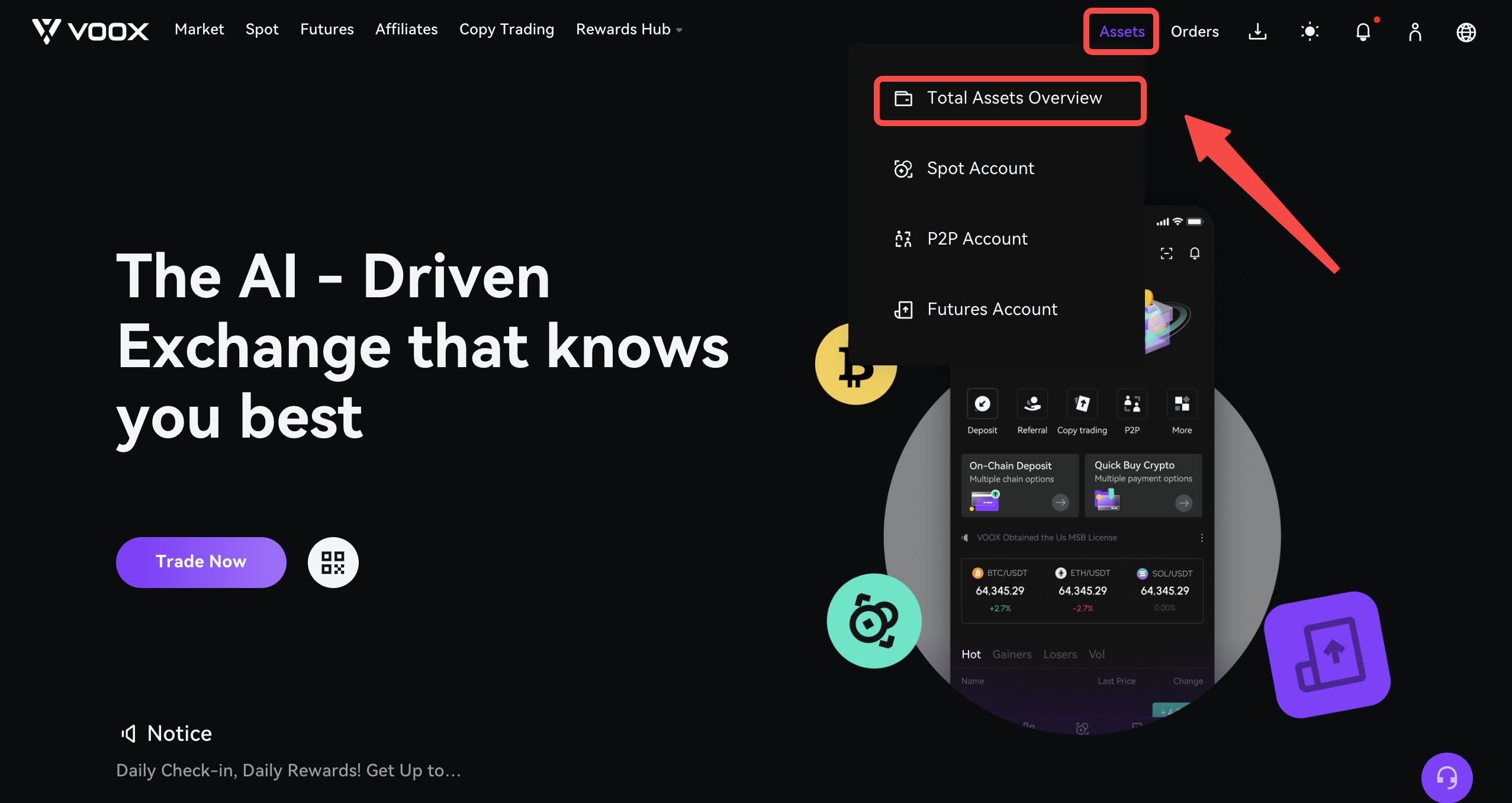The height and width of the screenshot is (803, 1512).
Task: Toggle the light theme sun icon
Action: [1310, 31]
